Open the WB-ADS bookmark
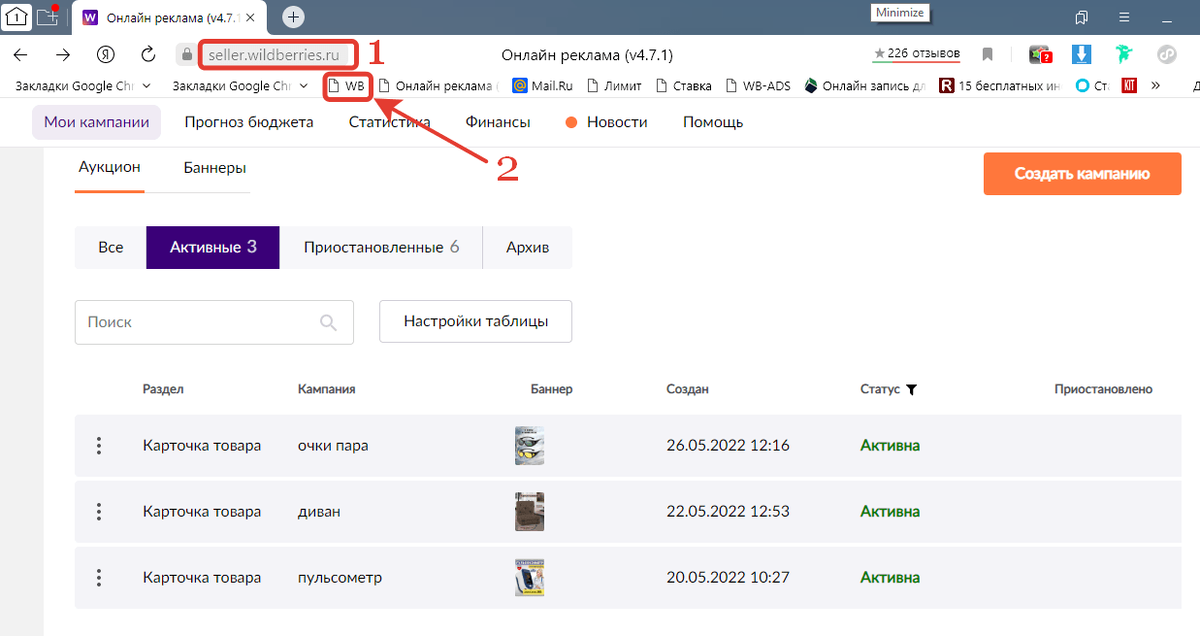Image resolution: width=1200 pixels, height=636 pixels. (x=758, y=86)
